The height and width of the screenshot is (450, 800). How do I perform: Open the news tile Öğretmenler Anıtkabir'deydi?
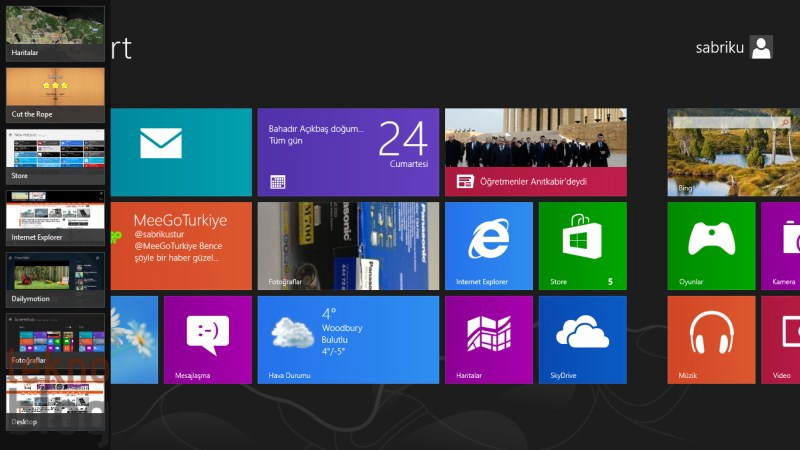536,152
